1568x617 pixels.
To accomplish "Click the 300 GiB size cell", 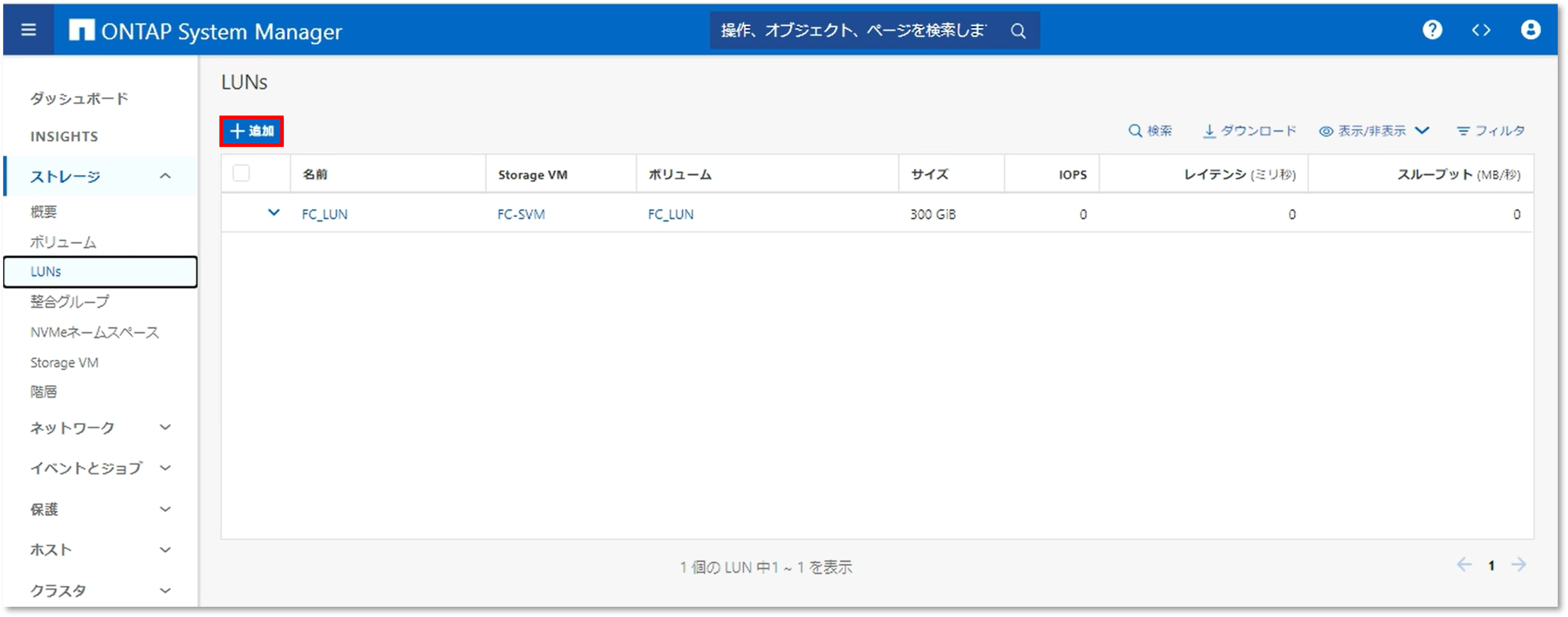I will [932, 215].
